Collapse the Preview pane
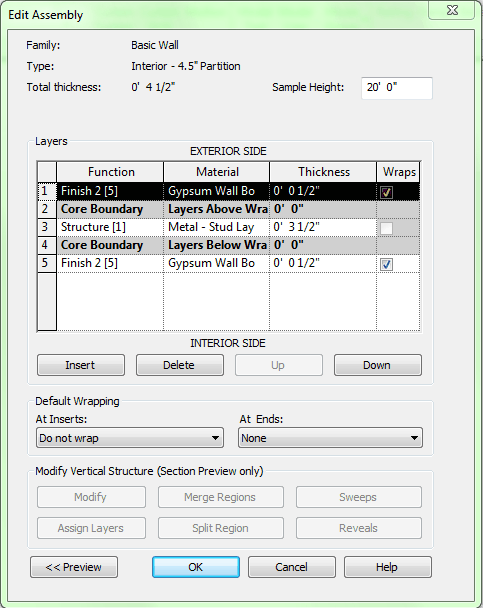The height and width of the screenshot is (608, 483). (74, 567)
